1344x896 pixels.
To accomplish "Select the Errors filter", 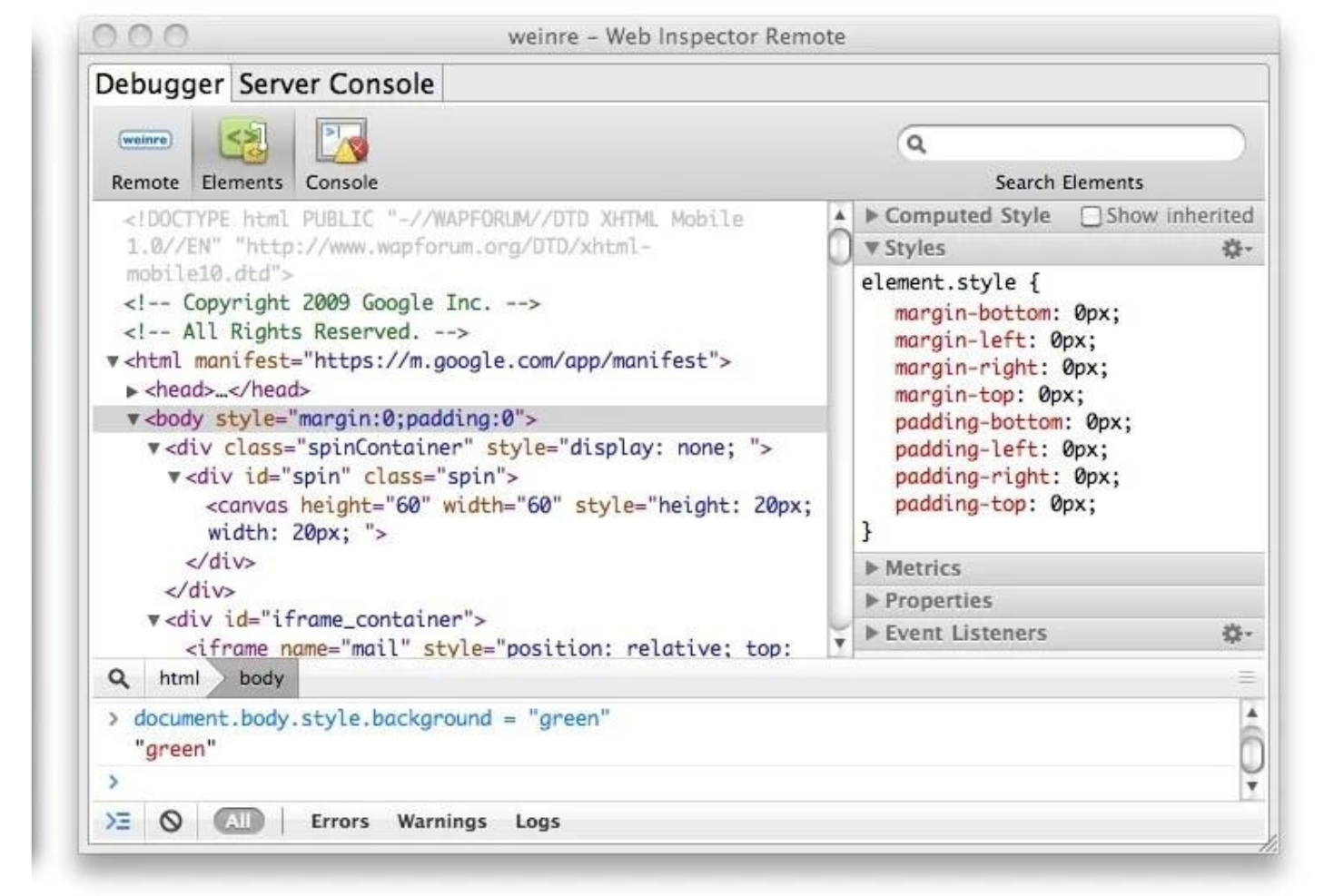I will 340,820.
